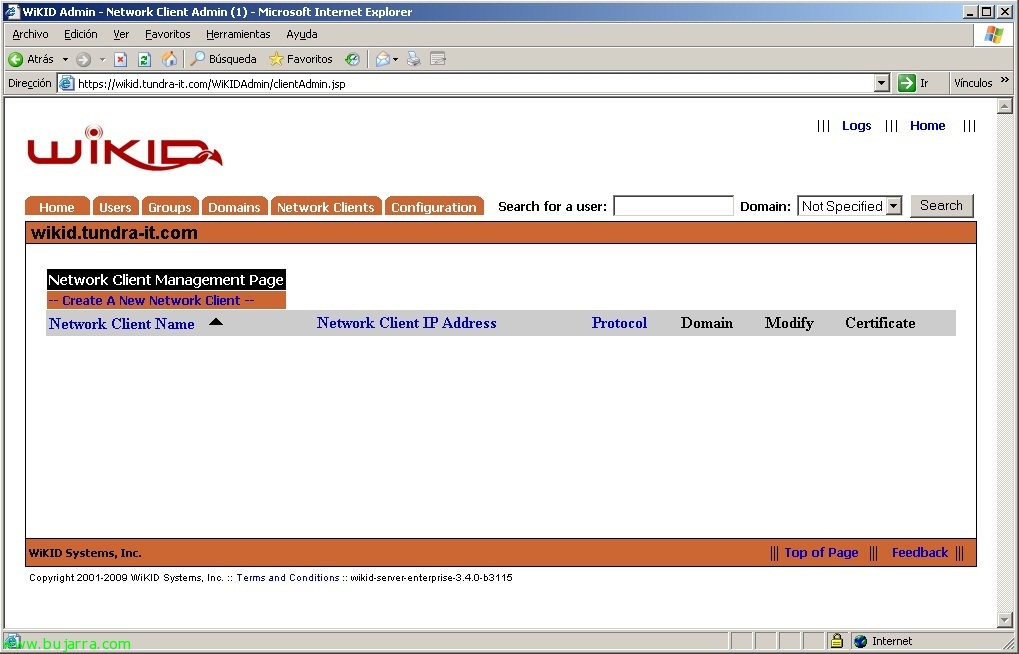
Task: Switch to the Groups tab
Action: (170, 206)
